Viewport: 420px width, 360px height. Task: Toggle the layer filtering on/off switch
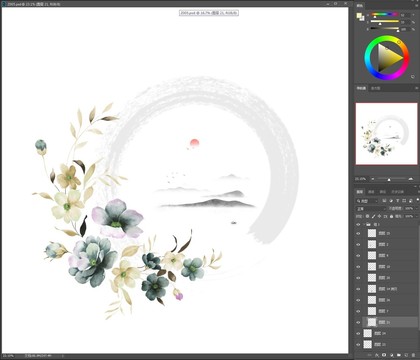[418, 200]
